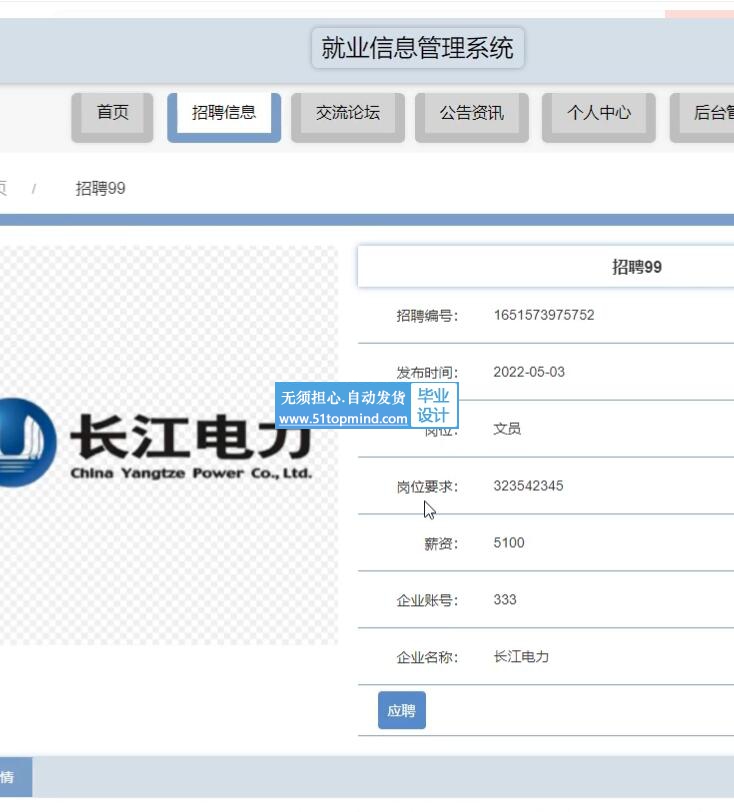Open the 后台管理 tab at right edge

coord(702,118)
